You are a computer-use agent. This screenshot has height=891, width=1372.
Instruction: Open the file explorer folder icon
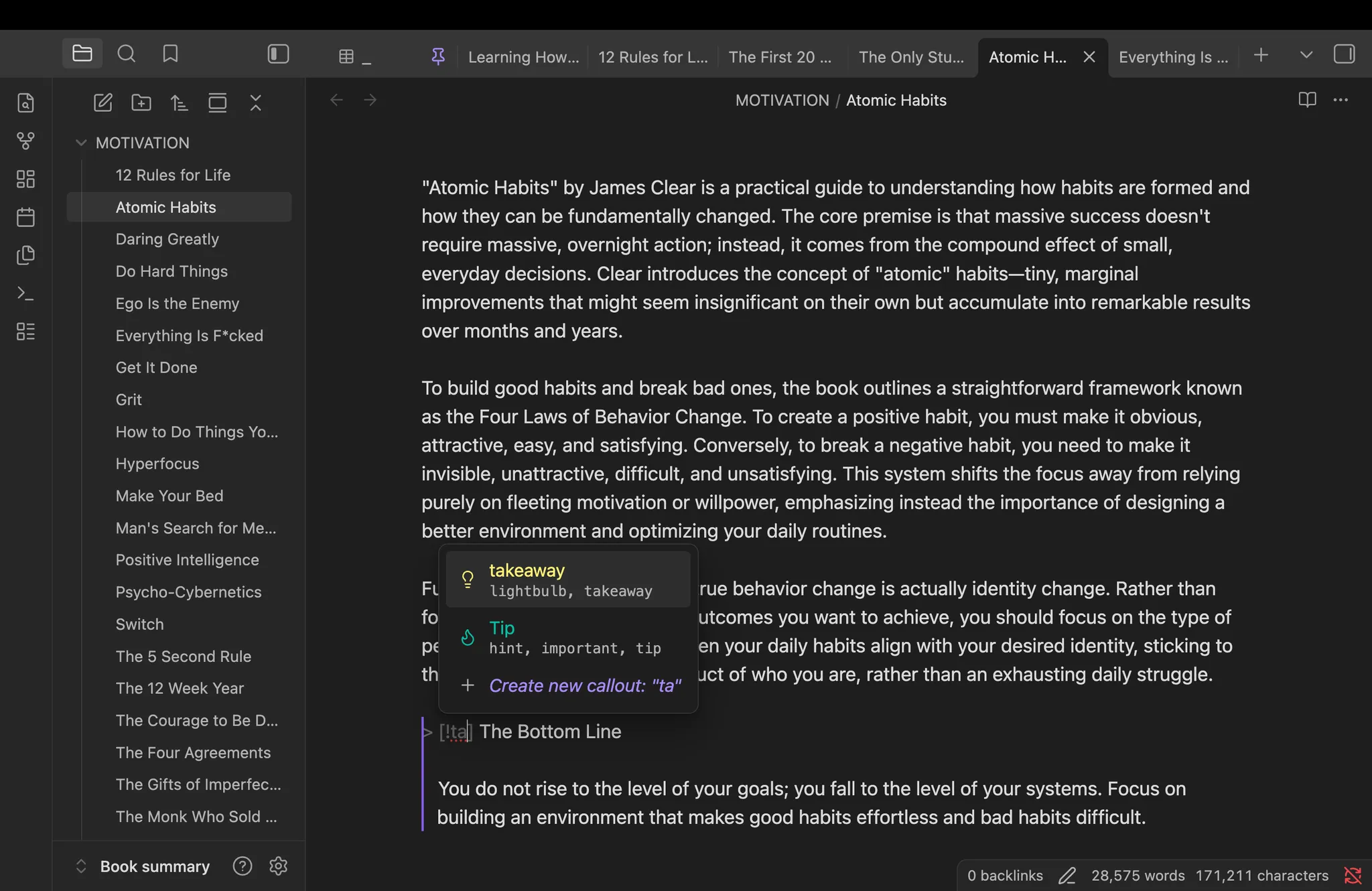(x=82, y=54)
